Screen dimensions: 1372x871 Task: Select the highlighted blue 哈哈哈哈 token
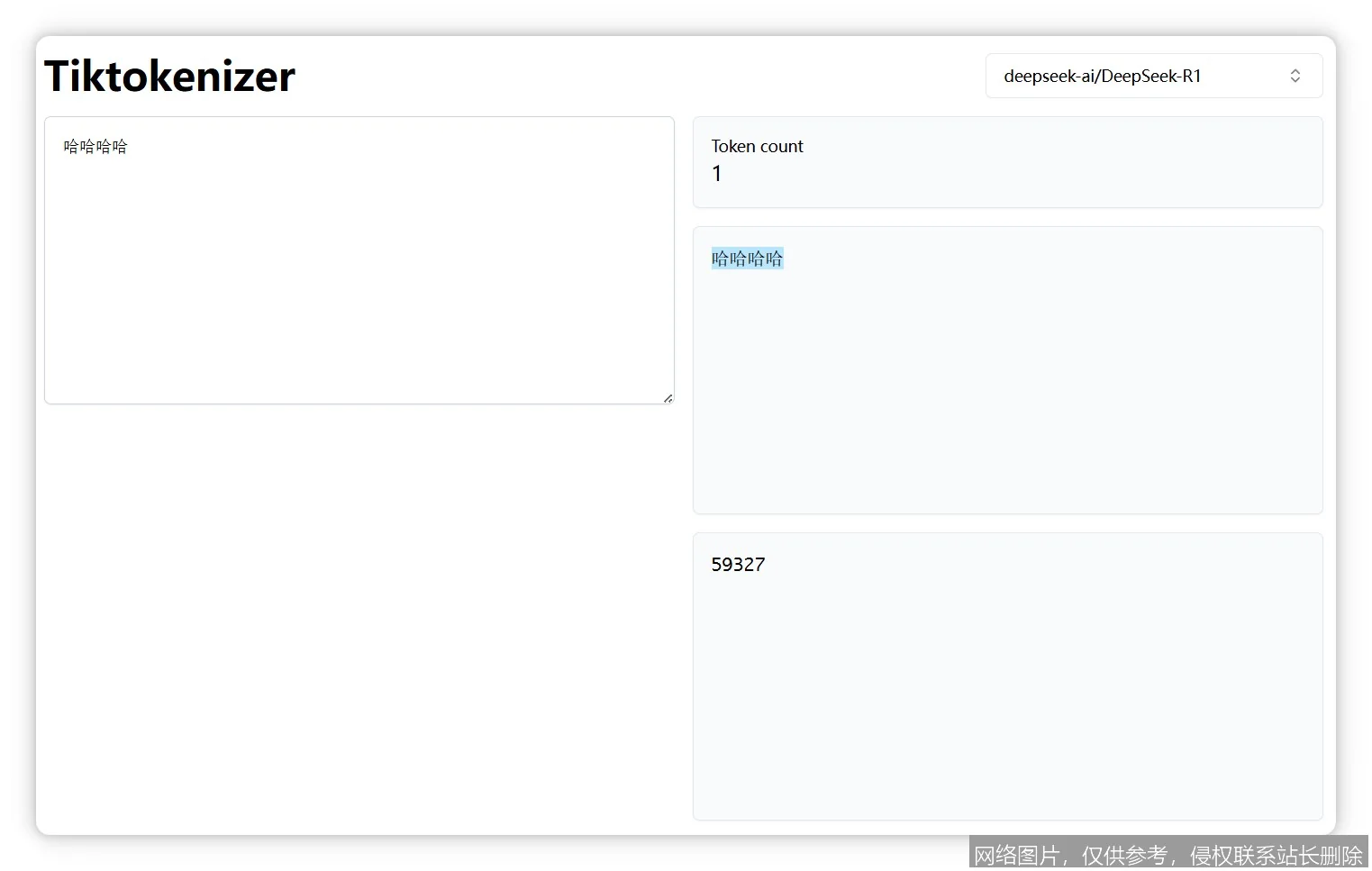pyautogui.click(x=747, y=259)
